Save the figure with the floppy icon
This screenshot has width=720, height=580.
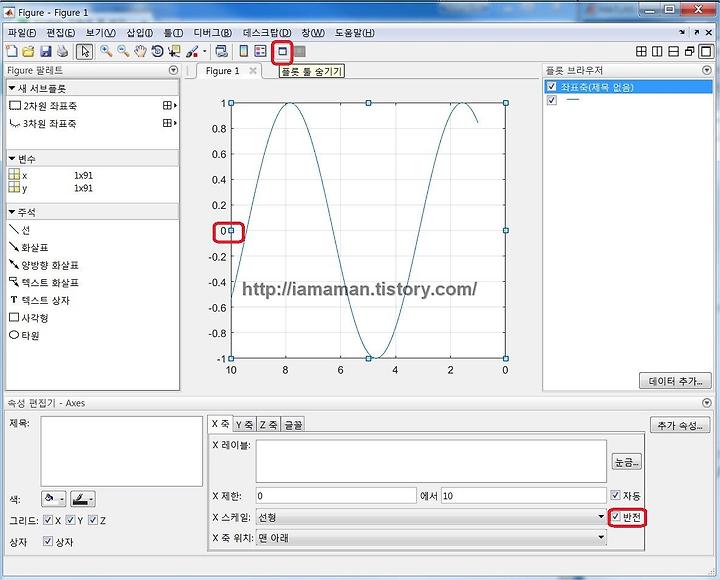[45, 51]
